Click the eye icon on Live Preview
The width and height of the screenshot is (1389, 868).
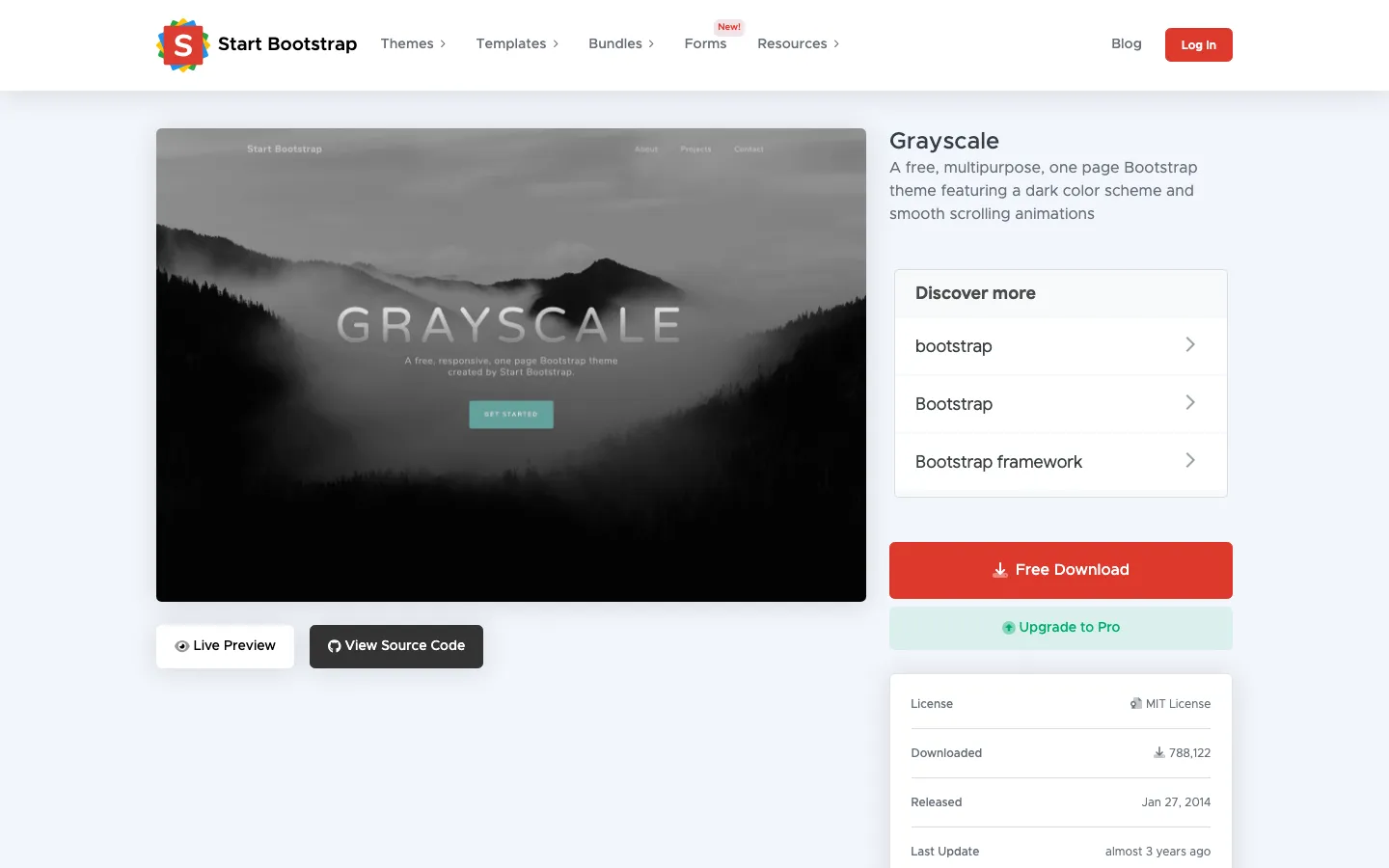pos(181,646)
